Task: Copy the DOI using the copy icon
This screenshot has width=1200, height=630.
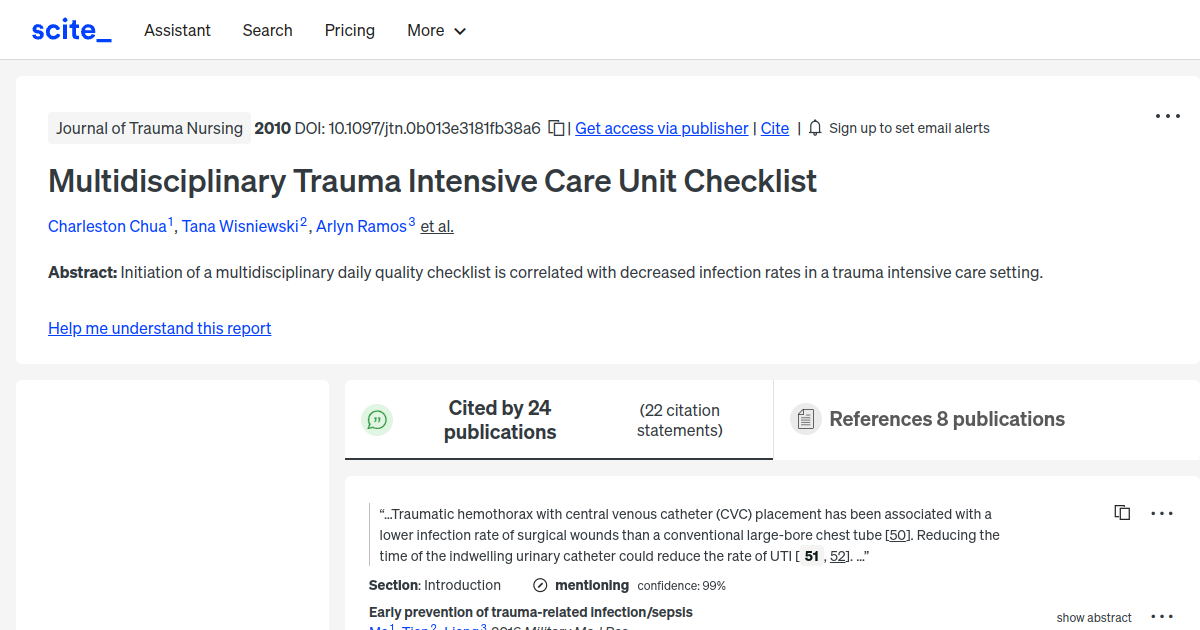Action: pos(556,128)
